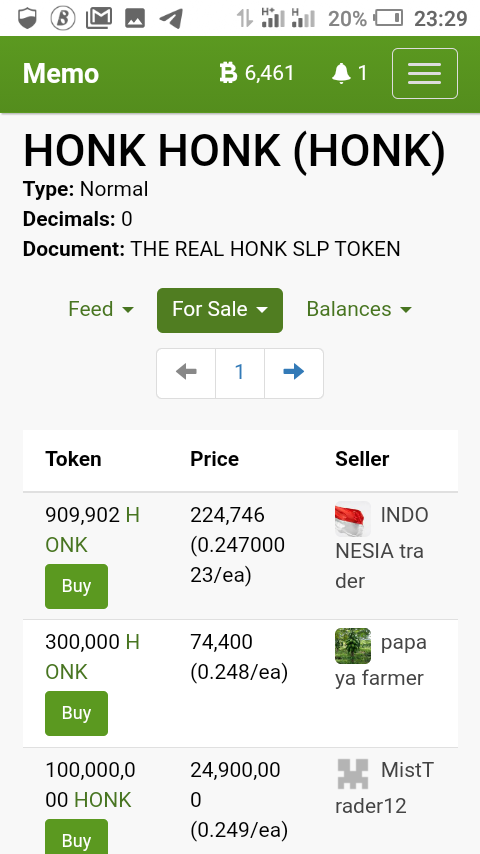The image size is (480, 854).
Task: Open papaya farmer profile picture
Action: pos(353,646)
